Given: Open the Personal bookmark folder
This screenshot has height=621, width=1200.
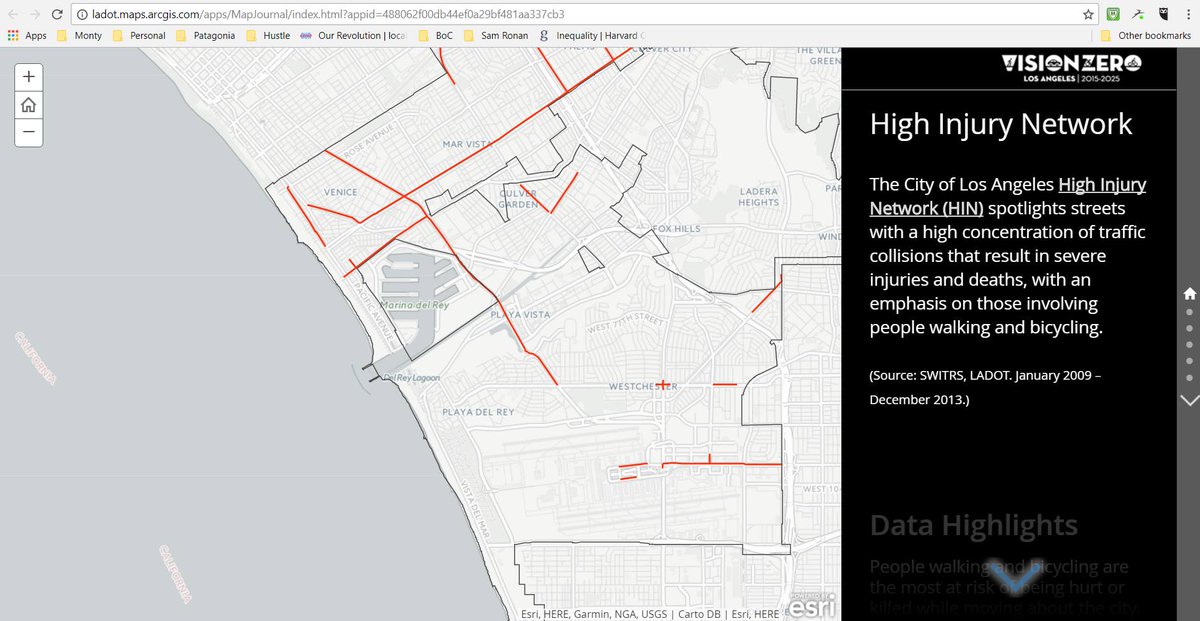Looking at the screenshot, I should pos(139,36).
